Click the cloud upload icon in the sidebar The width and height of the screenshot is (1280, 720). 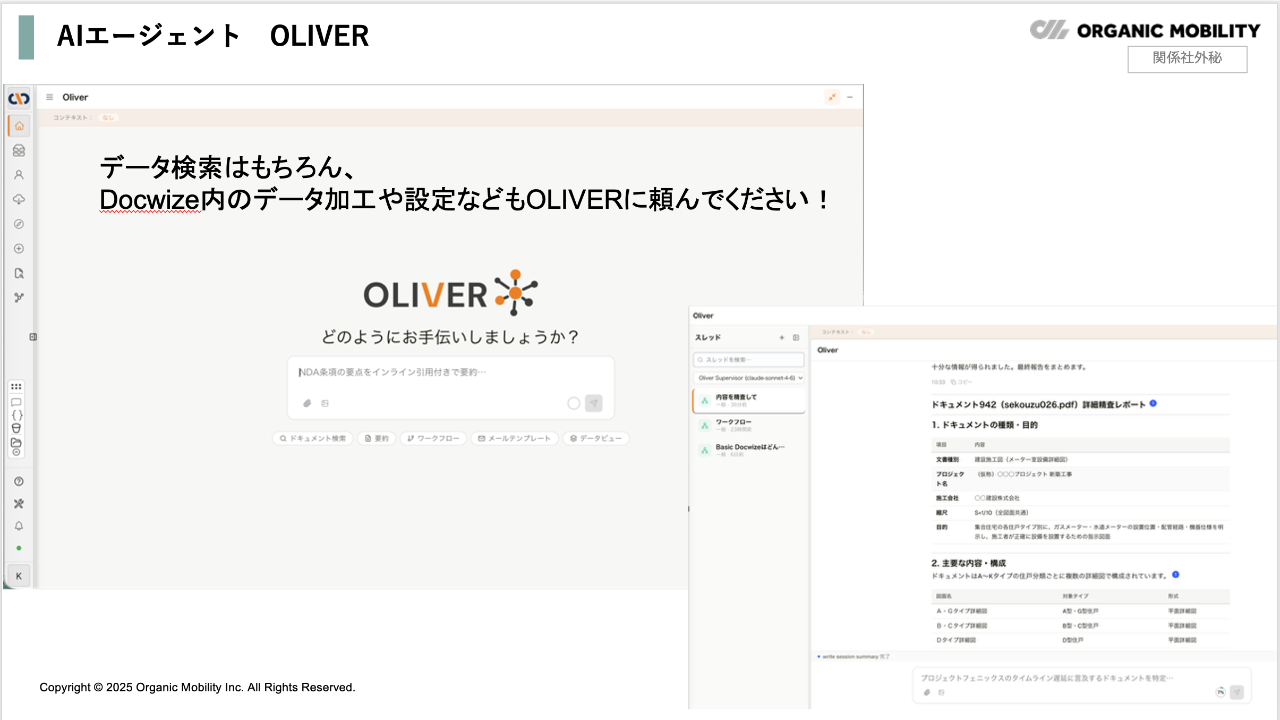(18, 199)
